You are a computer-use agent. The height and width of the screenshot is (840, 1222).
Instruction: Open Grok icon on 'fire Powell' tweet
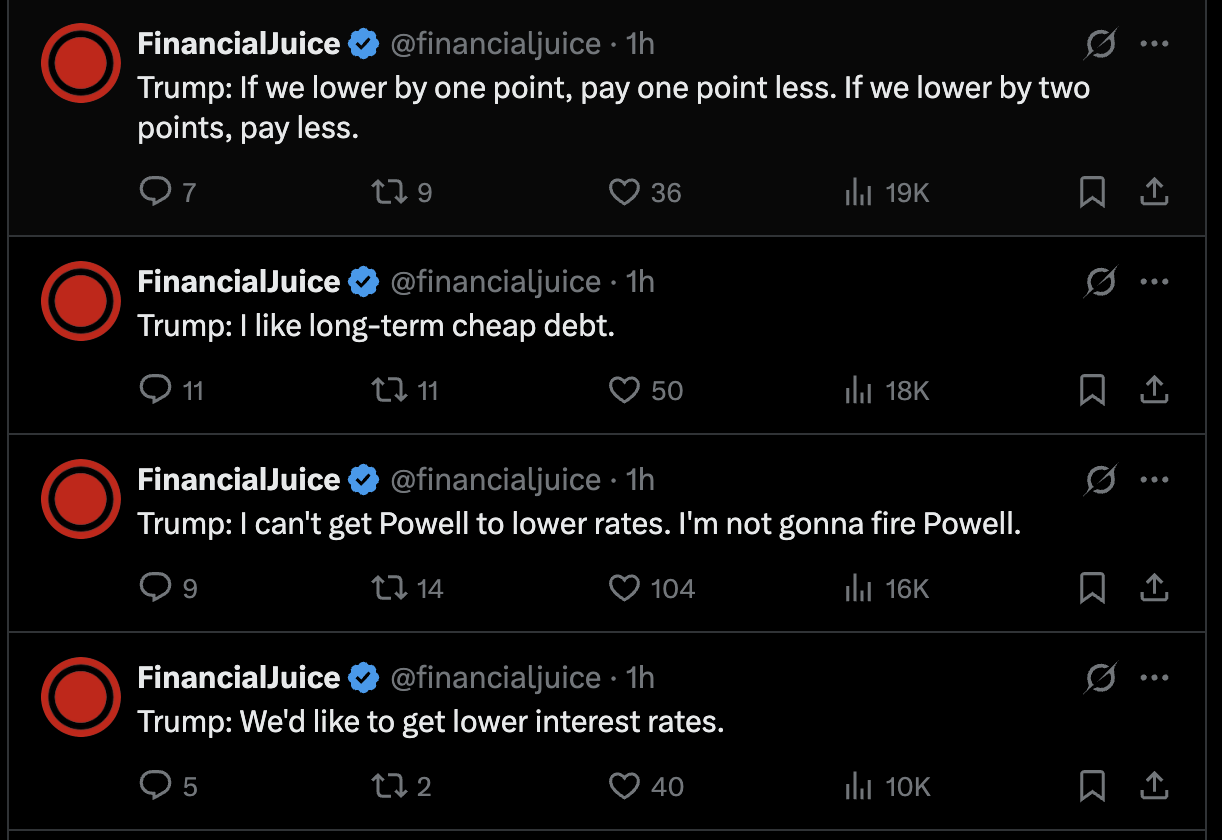pyautogui.click(x=1100, y=480)
